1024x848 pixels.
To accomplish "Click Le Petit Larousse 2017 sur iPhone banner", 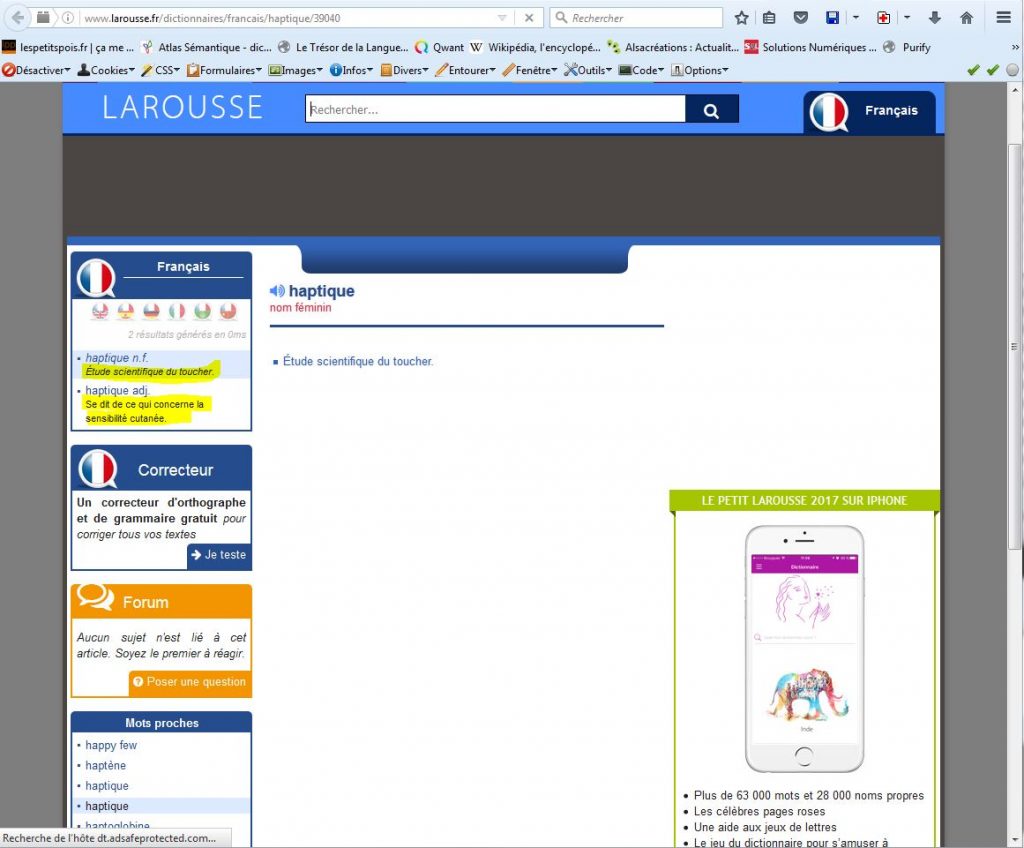I will point(804,501).
